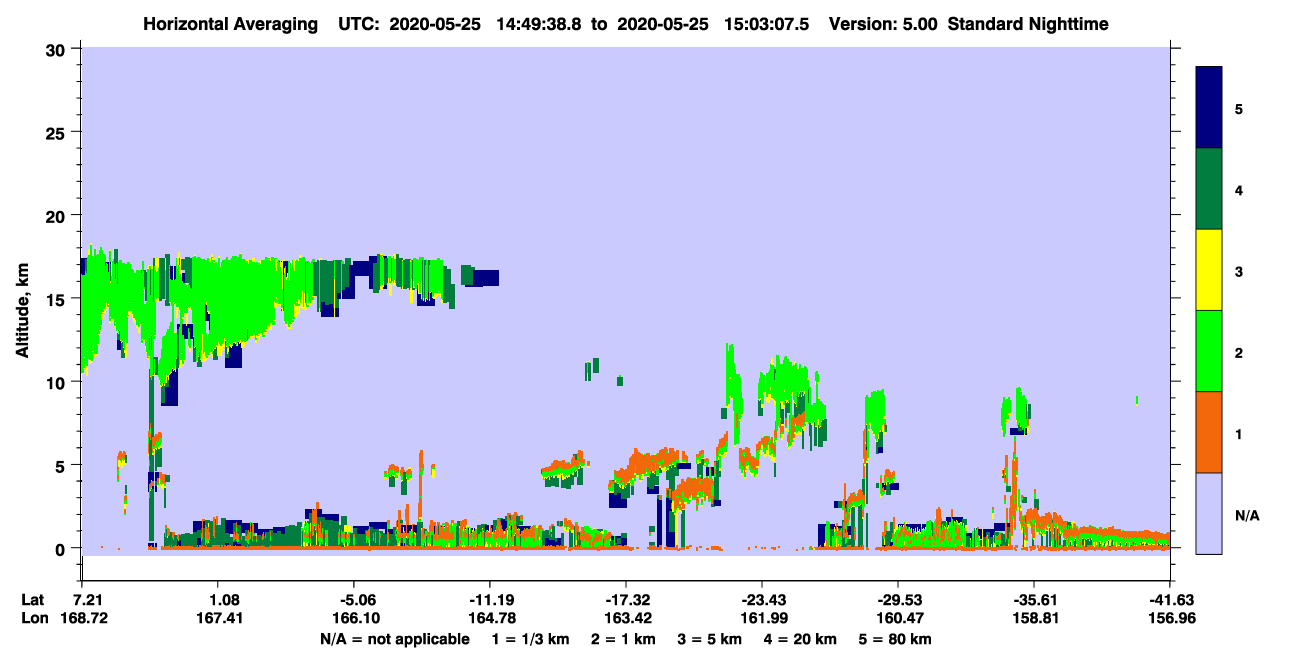Click the colorbar label '2'
Image resolution: width=1300 pixels, height=667 pixels.
click(1239, 352)
